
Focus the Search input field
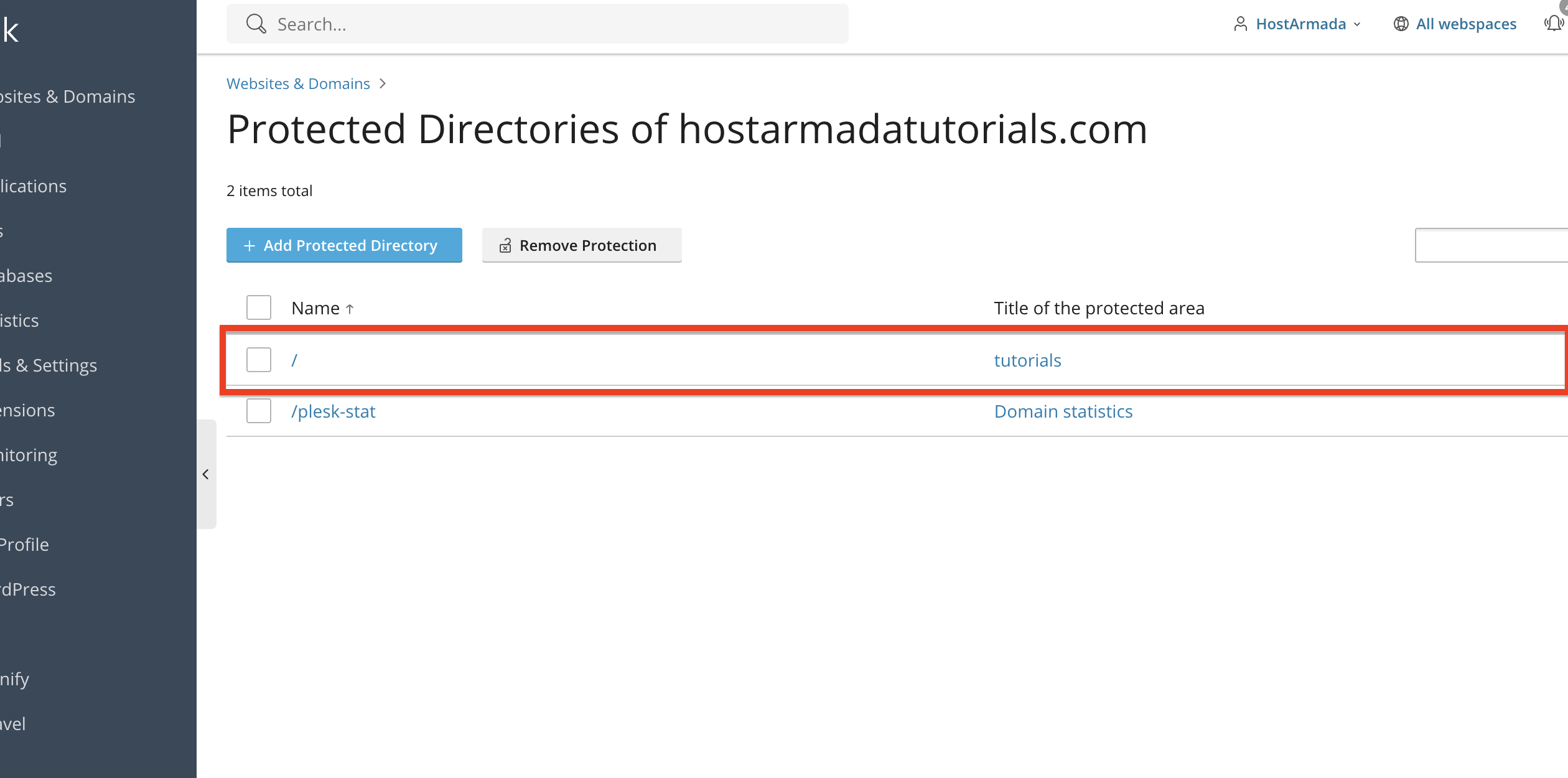(538, 24)
